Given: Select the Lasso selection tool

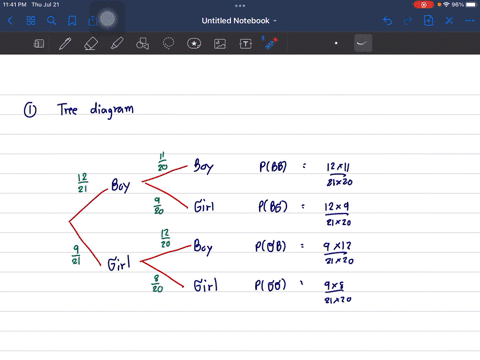Looking at the screenshot, I should [x=168, y=43].
